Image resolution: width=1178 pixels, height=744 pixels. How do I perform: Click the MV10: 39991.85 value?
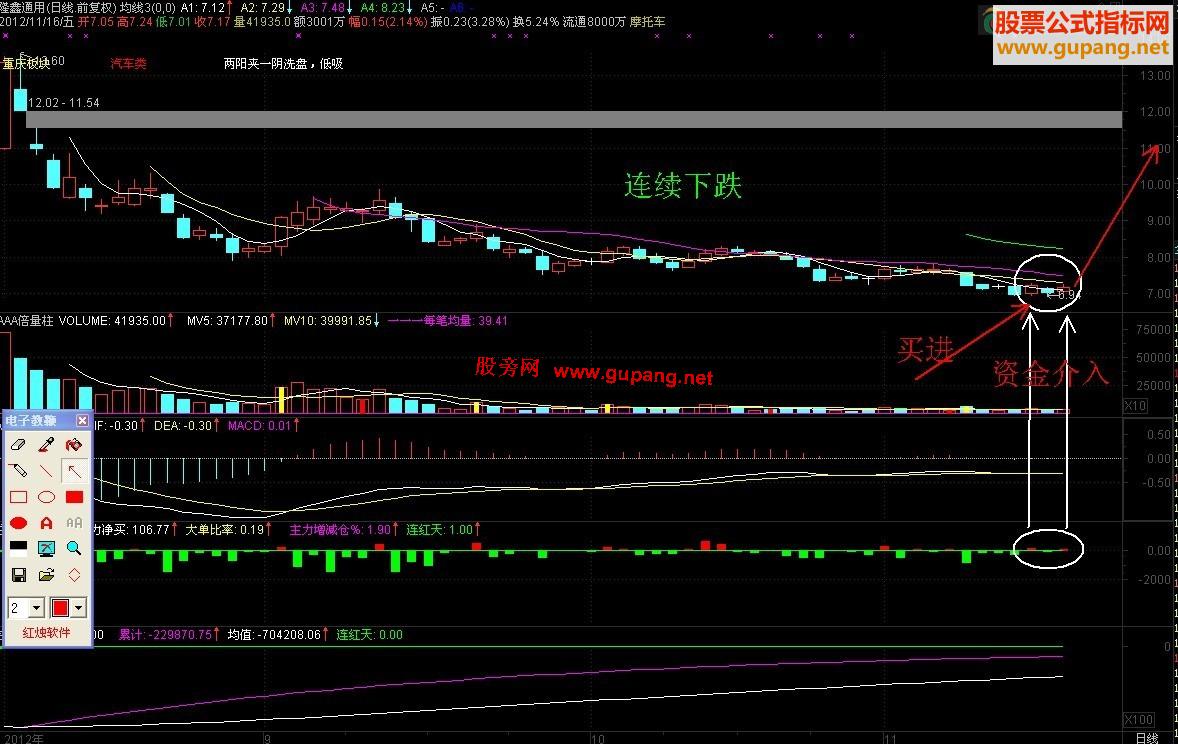pos(328,321)
